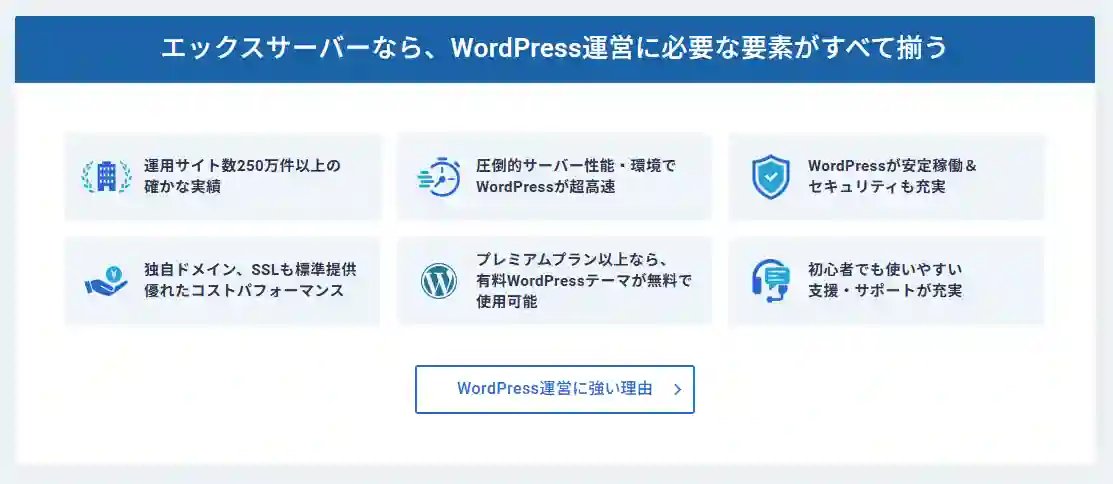The height and width of the screenshot is (484, 1113).
Task: Click the エックスサーバーなら header banner title
Action: (554, 49)
